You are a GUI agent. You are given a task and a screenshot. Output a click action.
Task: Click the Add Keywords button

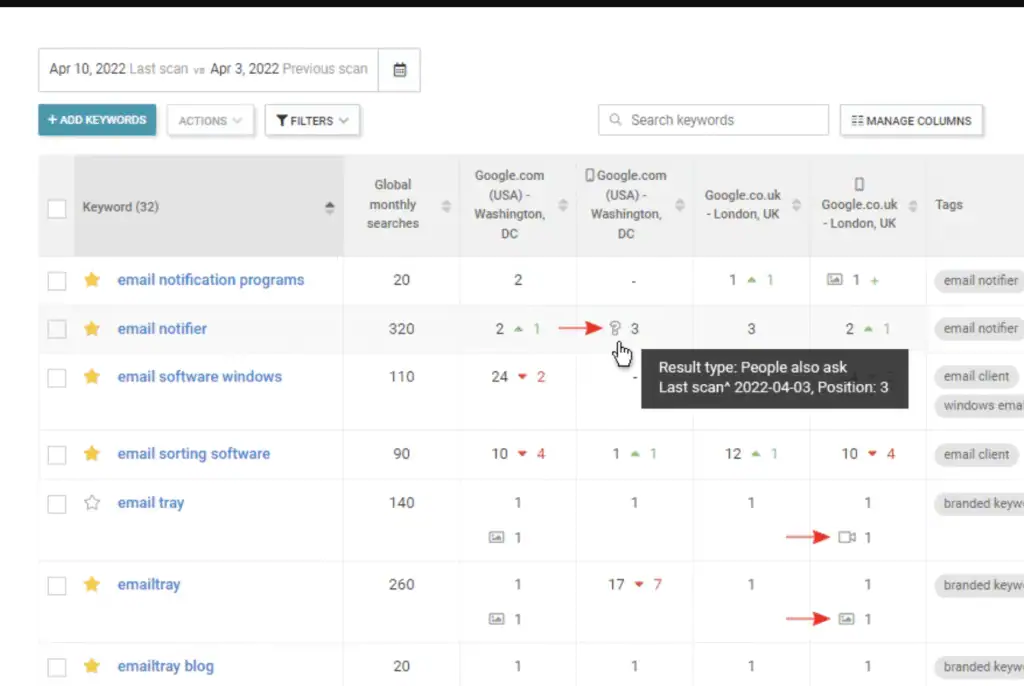coord(97,120)
